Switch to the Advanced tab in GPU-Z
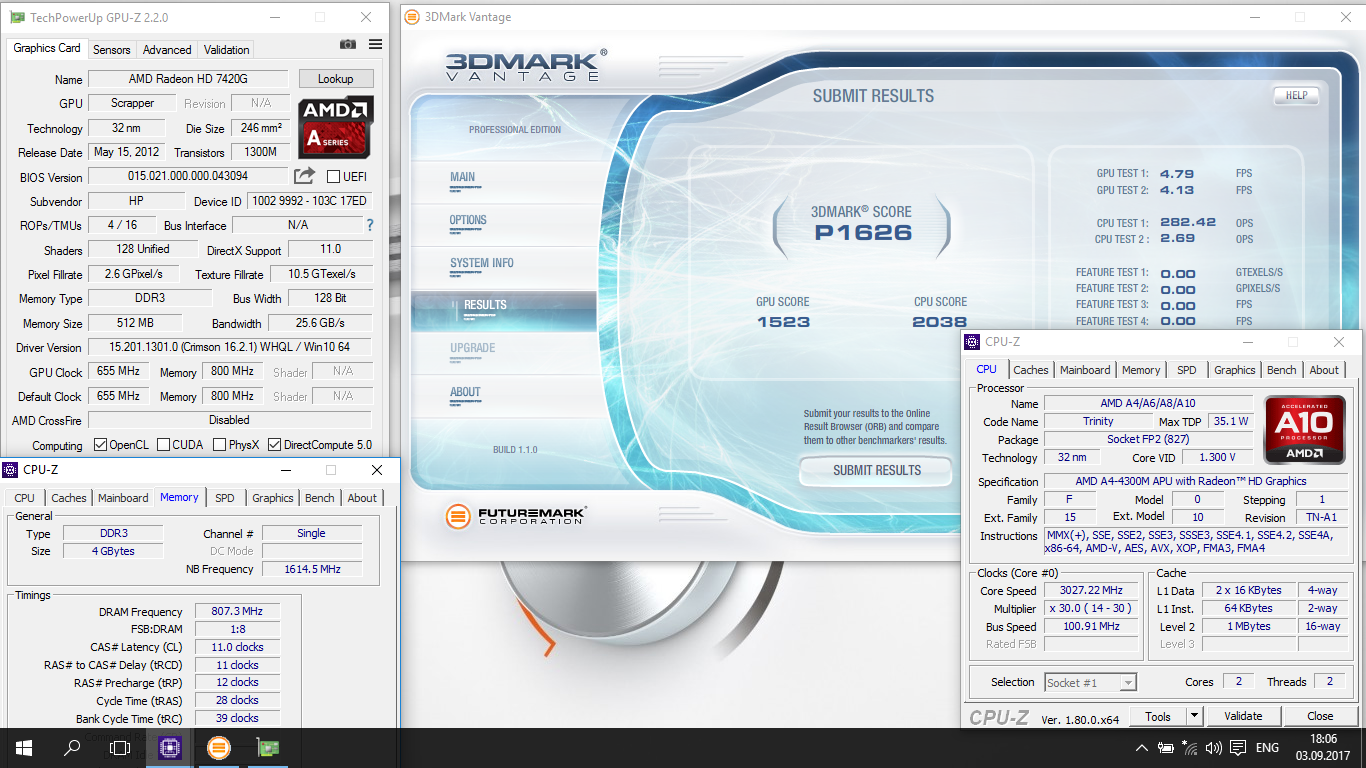The image size is (1366, 768). click(167, 50)
